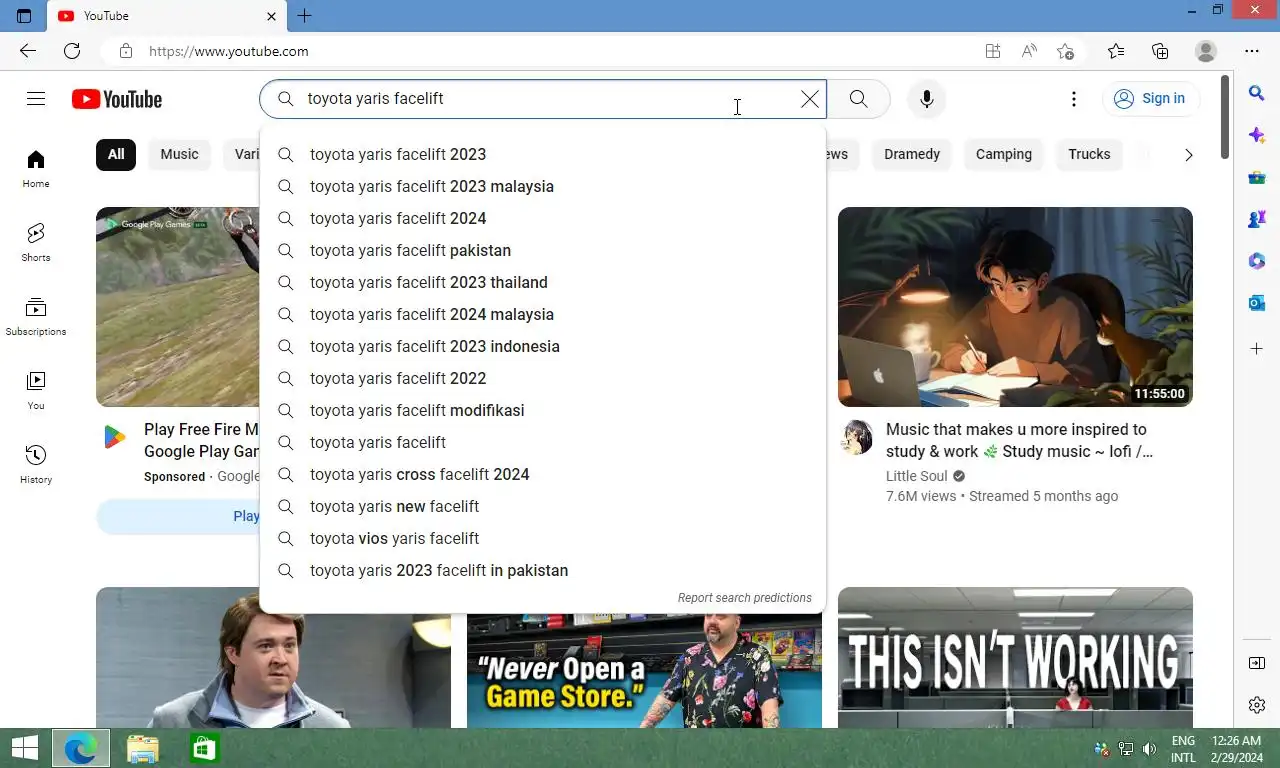Open the YouTube settings three-dot menu
This screenshot has width=1280, height=768.
1074,99
